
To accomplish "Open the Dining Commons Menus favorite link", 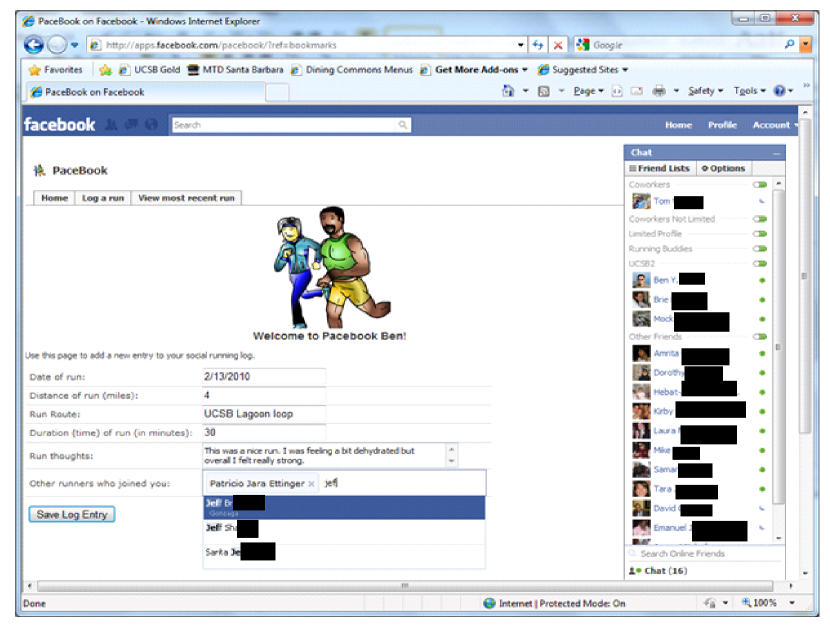I will click(352, 70).
